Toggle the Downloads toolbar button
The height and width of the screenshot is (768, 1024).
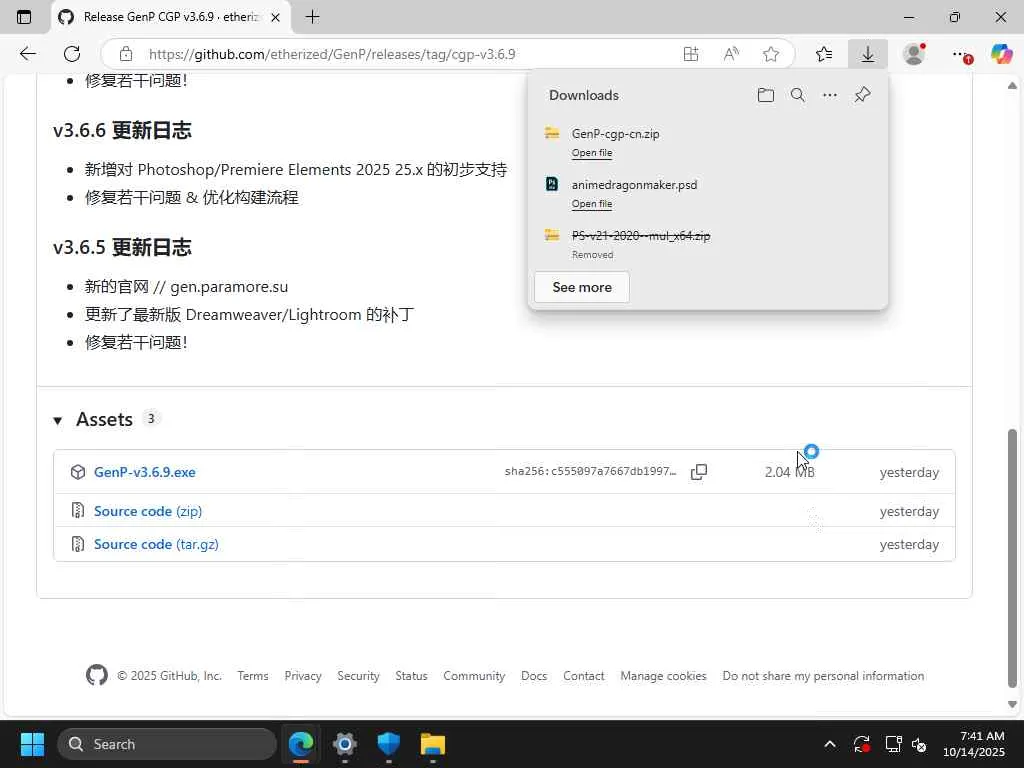[x=867, y=54]
